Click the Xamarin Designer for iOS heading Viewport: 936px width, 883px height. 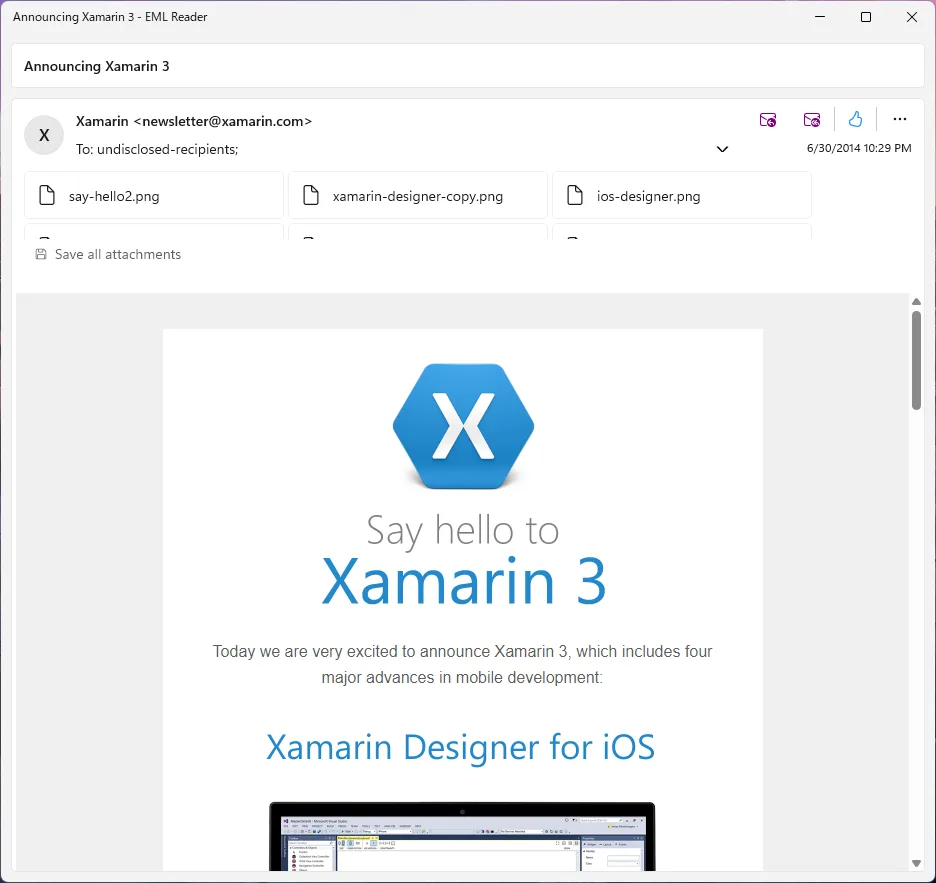click(460, 747)
